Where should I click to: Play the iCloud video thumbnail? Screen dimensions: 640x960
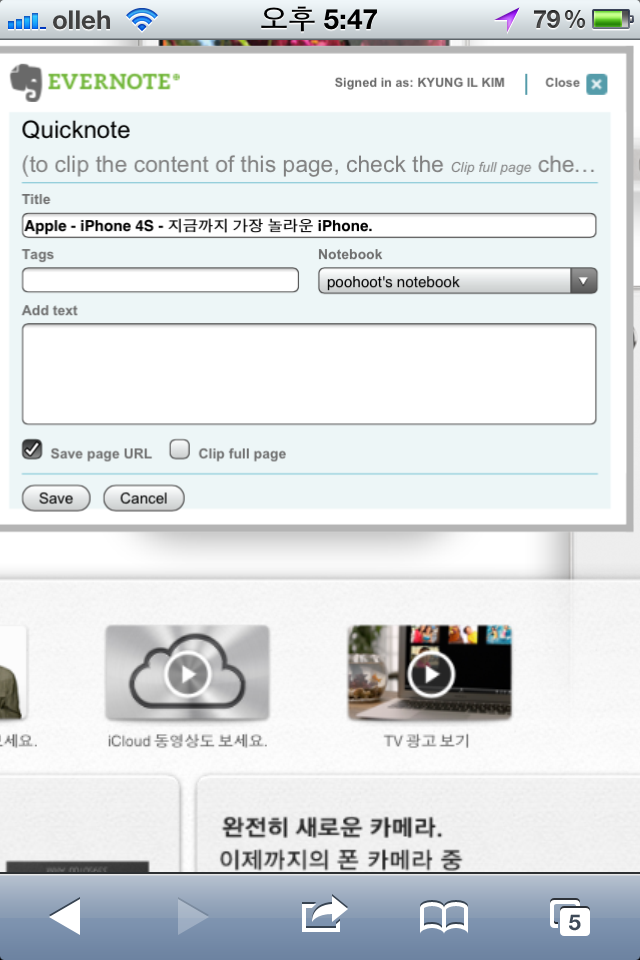click(187, 673)
